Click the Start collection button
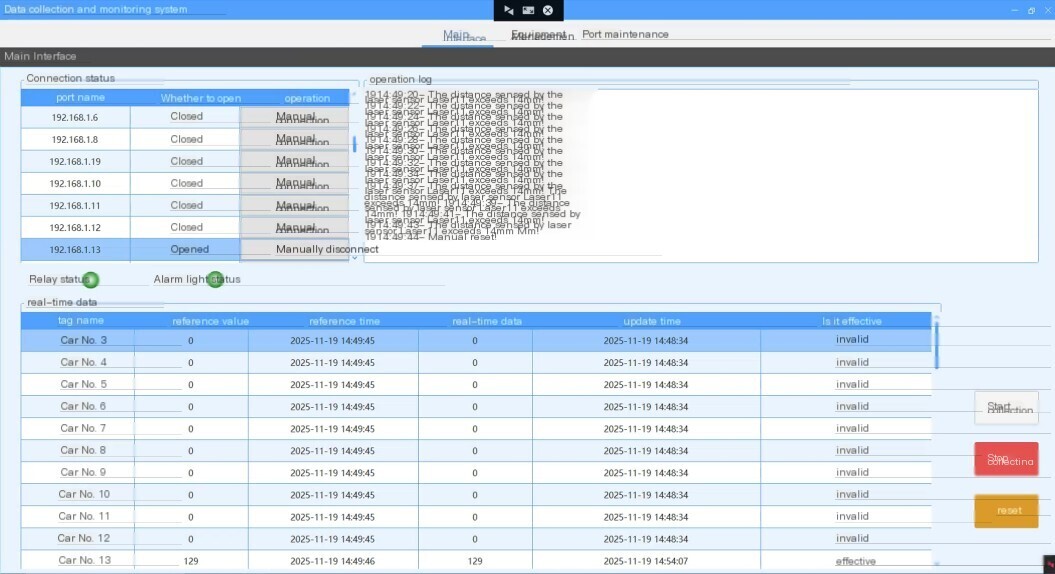The image size is (1055, 574). tap(1007, 408)
